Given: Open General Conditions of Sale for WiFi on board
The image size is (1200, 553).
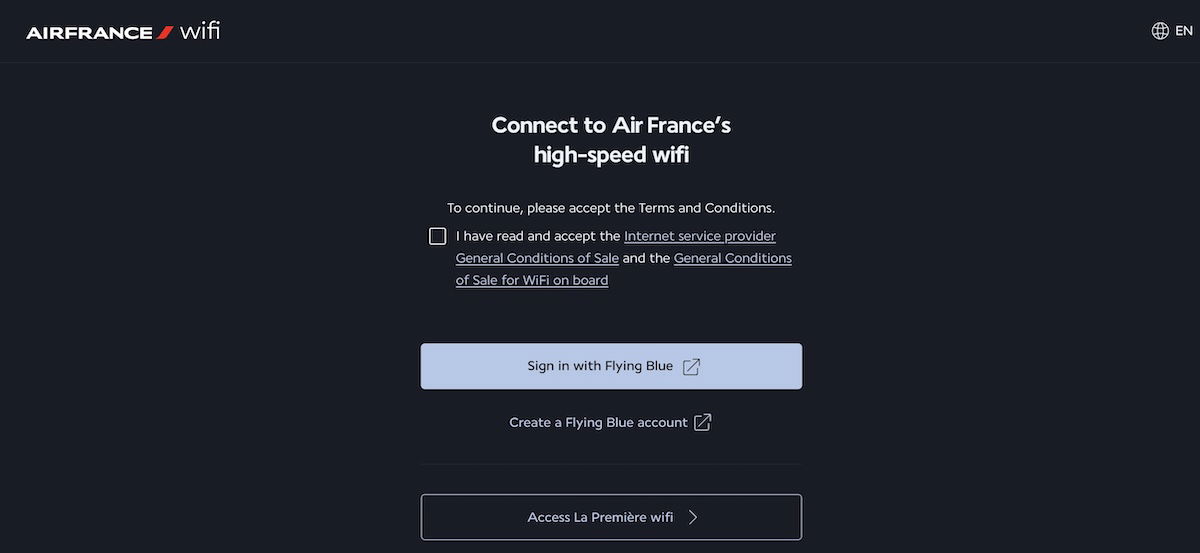Looking at the screenshot, I should point(732,258).
